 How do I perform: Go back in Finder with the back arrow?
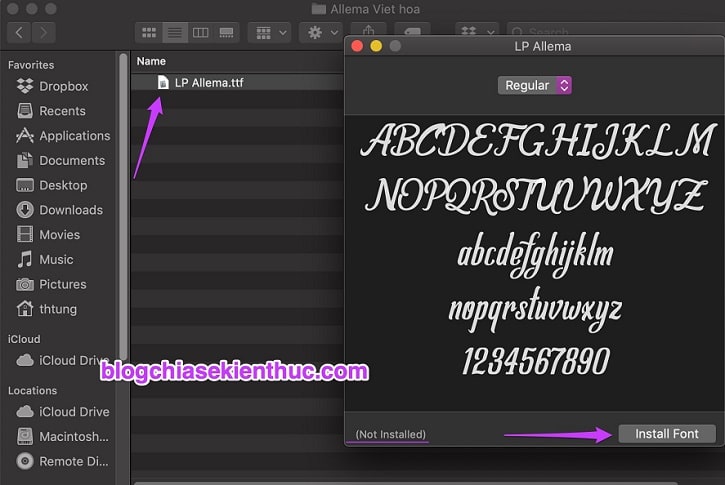19,32
